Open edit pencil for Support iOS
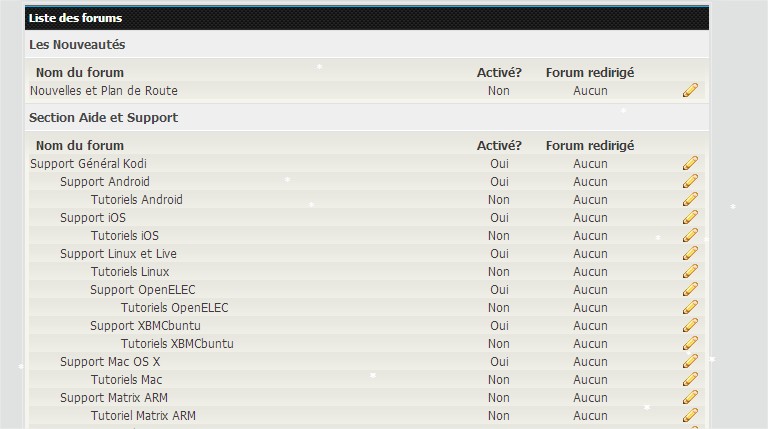Image resolution: width=768 pixels, height=429 pixels. point(690,217)
